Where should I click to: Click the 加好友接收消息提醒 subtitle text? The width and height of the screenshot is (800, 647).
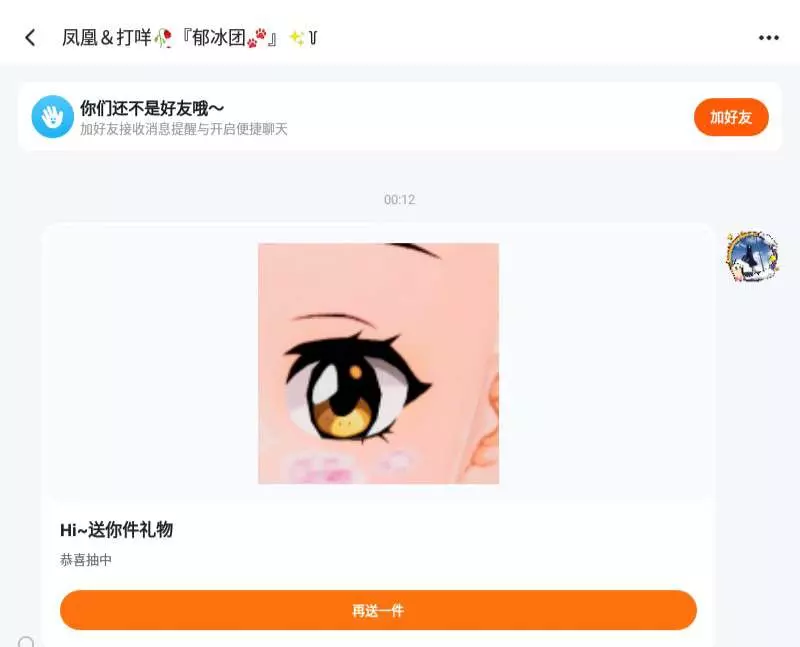coord(184,129)
